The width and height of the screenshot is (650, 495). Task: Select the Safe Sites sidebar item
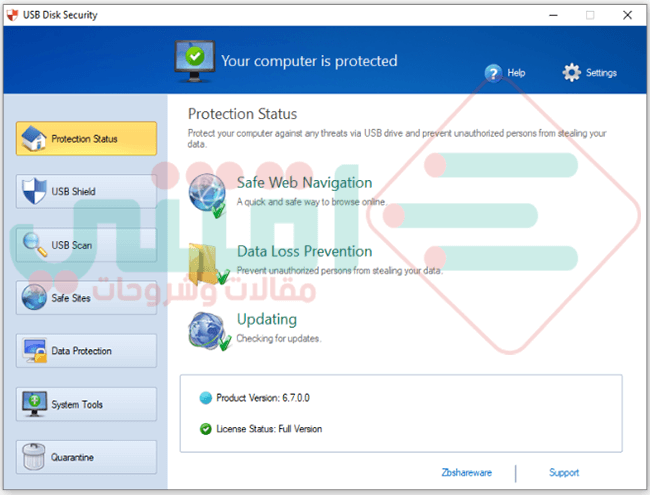coord(86,298)
